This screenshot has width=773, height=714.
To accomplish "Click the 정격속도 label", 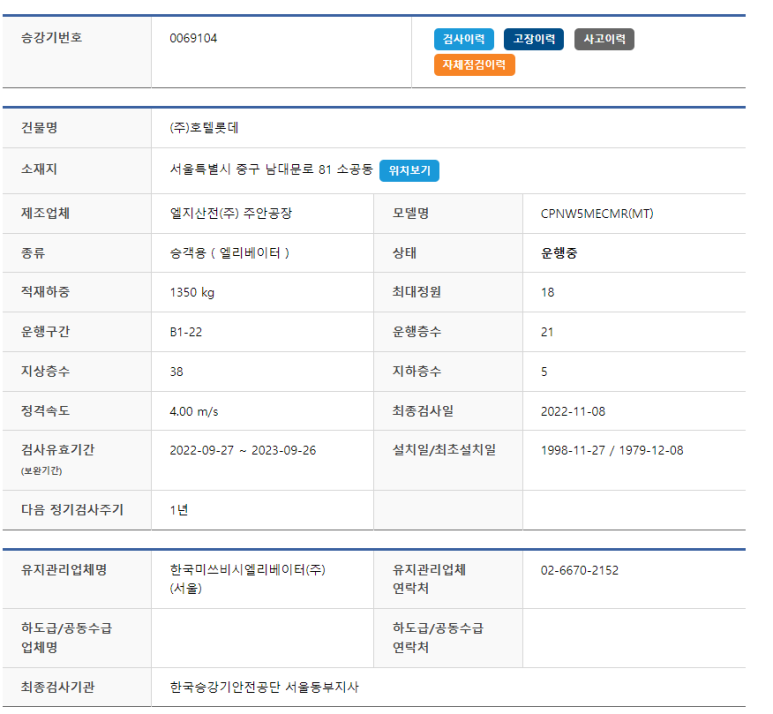I will coord(45,411).
